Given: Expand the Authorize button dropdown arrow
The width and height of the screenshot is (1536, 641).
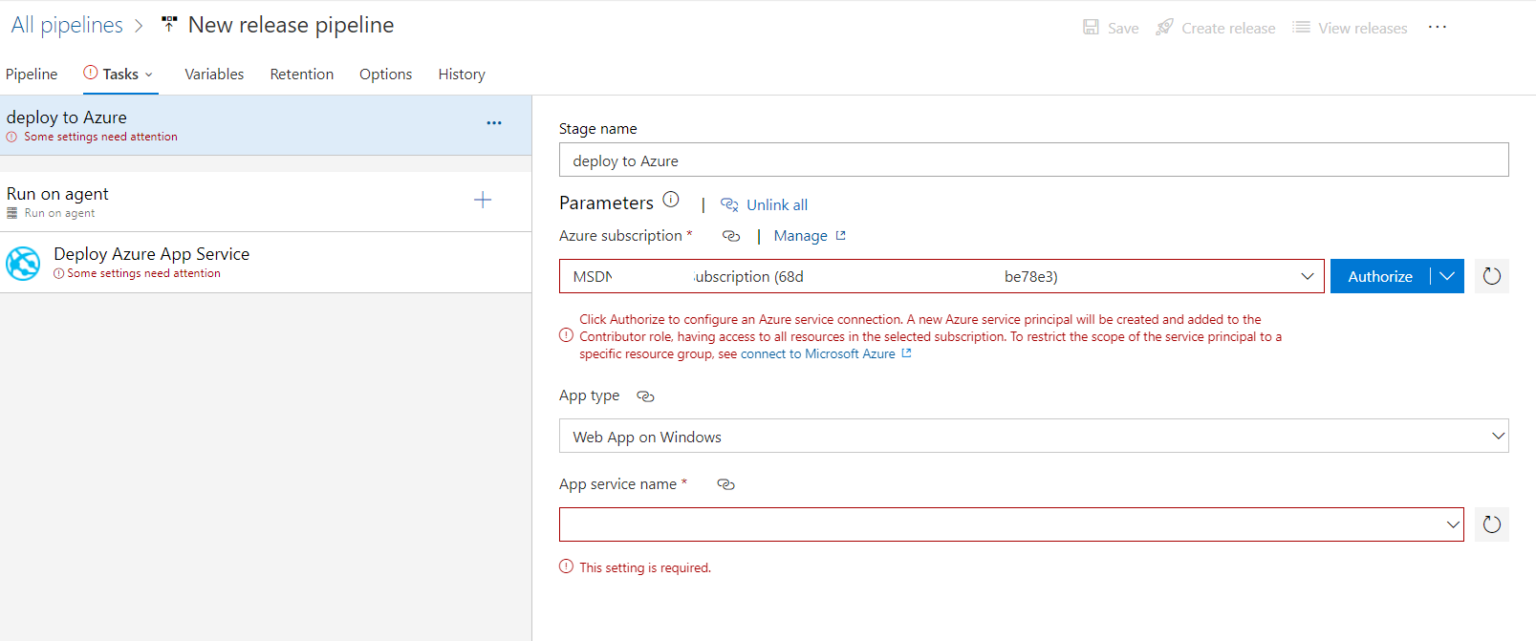Looking at the screenshot, I should click(1447, 276).
